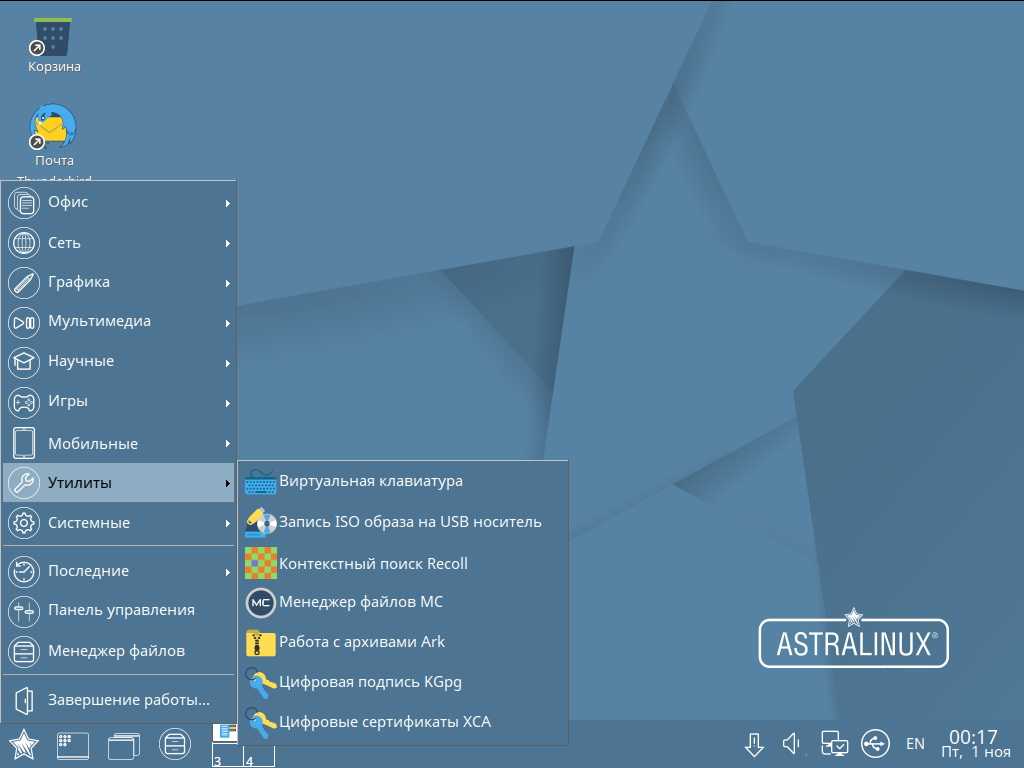This screenshot has height=768, width=1024.
Task: Expand the Офис submenu
Action: tap(118, 202)
